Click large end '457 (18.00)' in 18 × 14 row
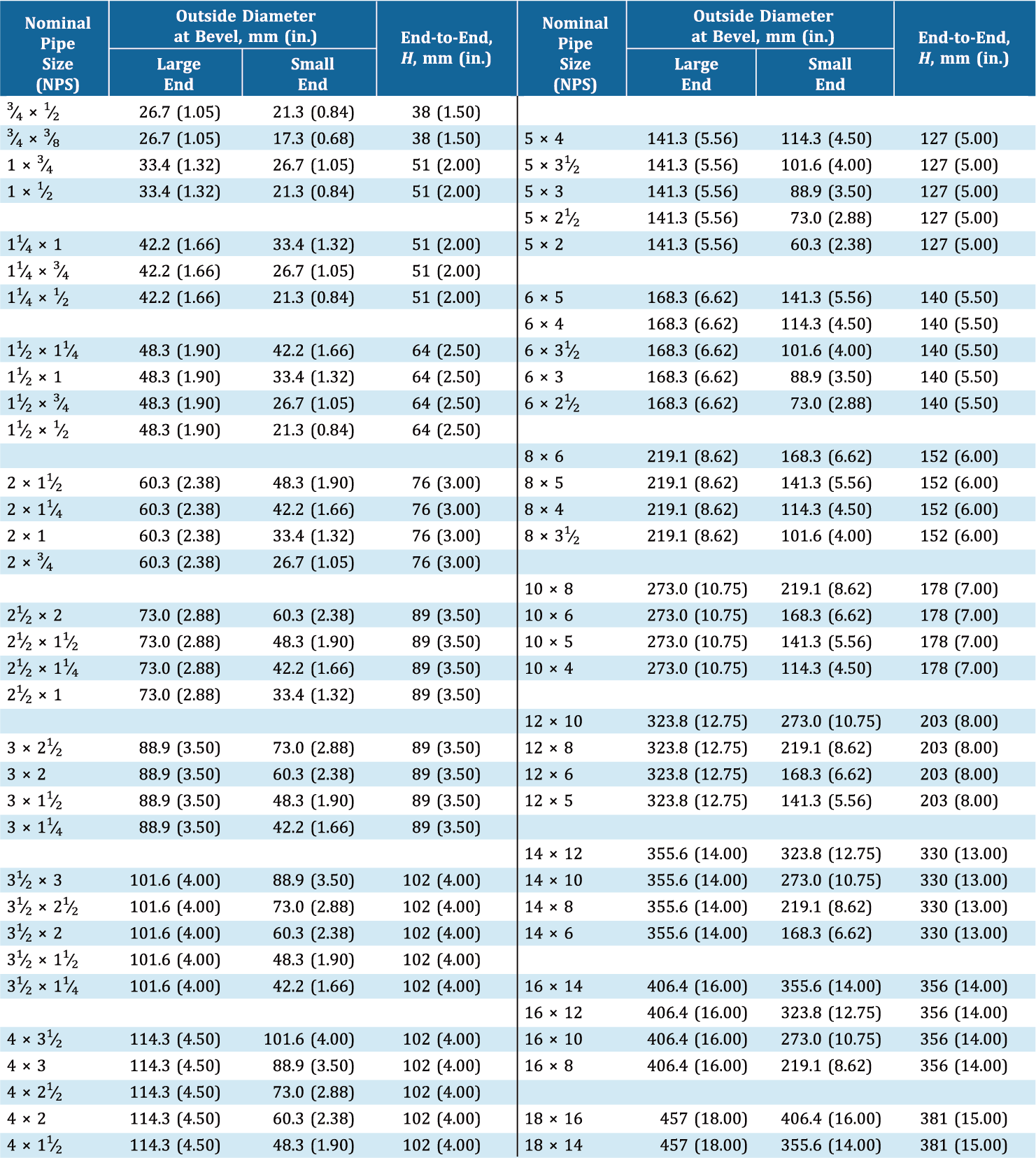 704,1146
